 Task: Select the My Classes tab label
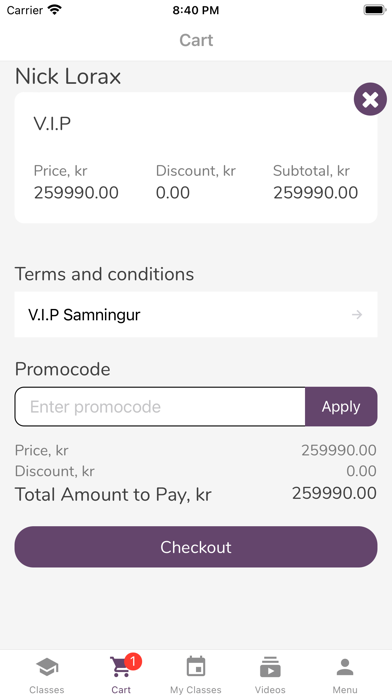(196, 689)
